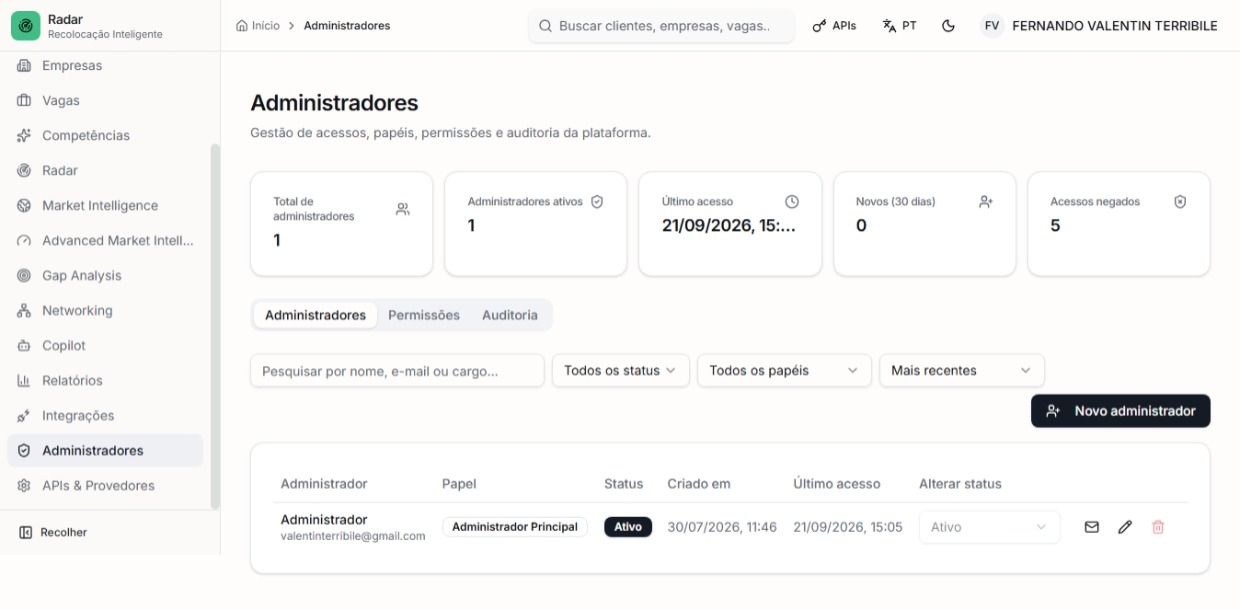The height and width of the screenshot is (609, 1240).
Task: Open FERNANDO VALENTIN TERRIBILE user menu
Action: coord(1099,26)
